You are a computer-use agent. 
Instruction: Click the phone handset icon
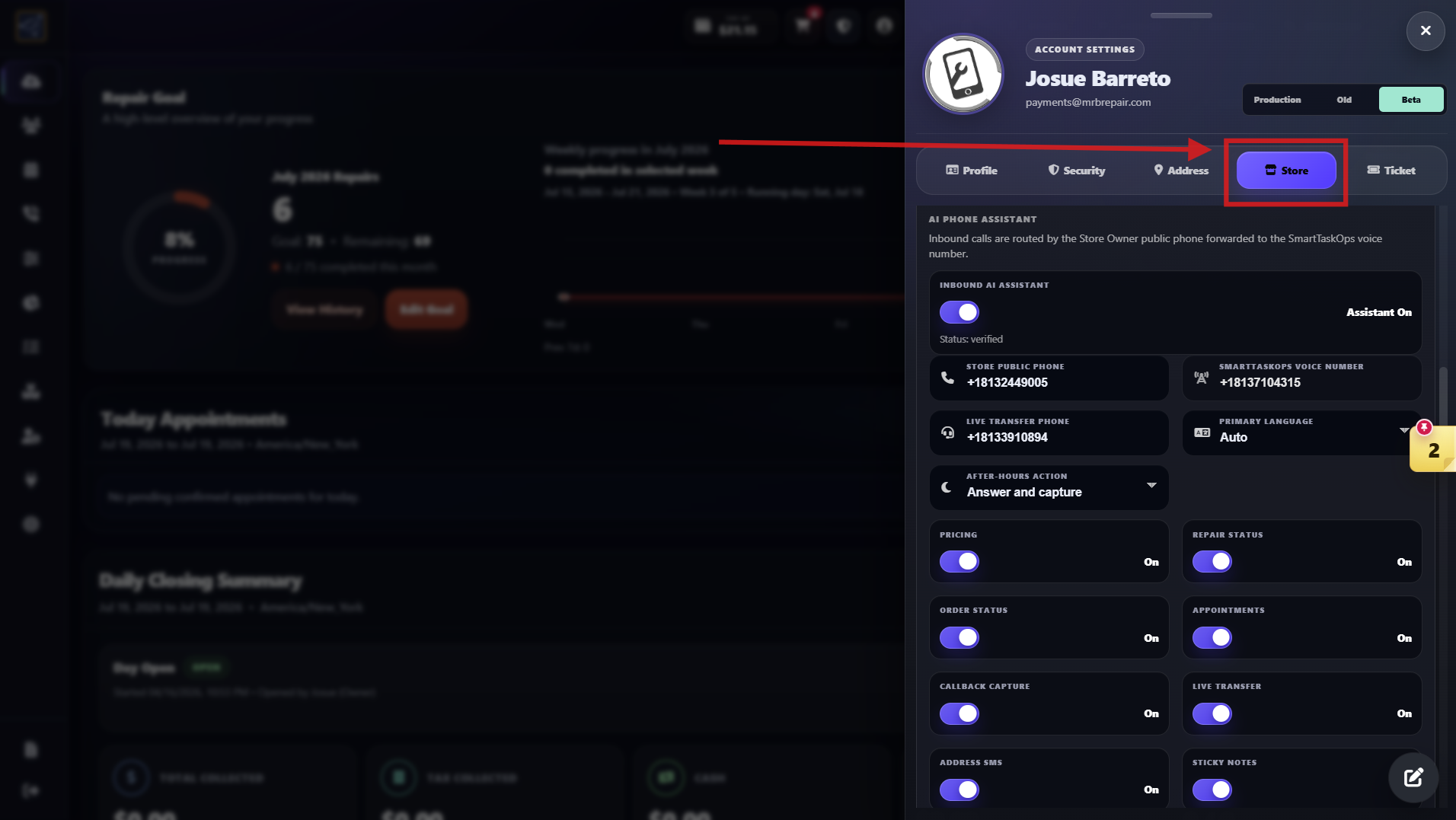[947, 378]
